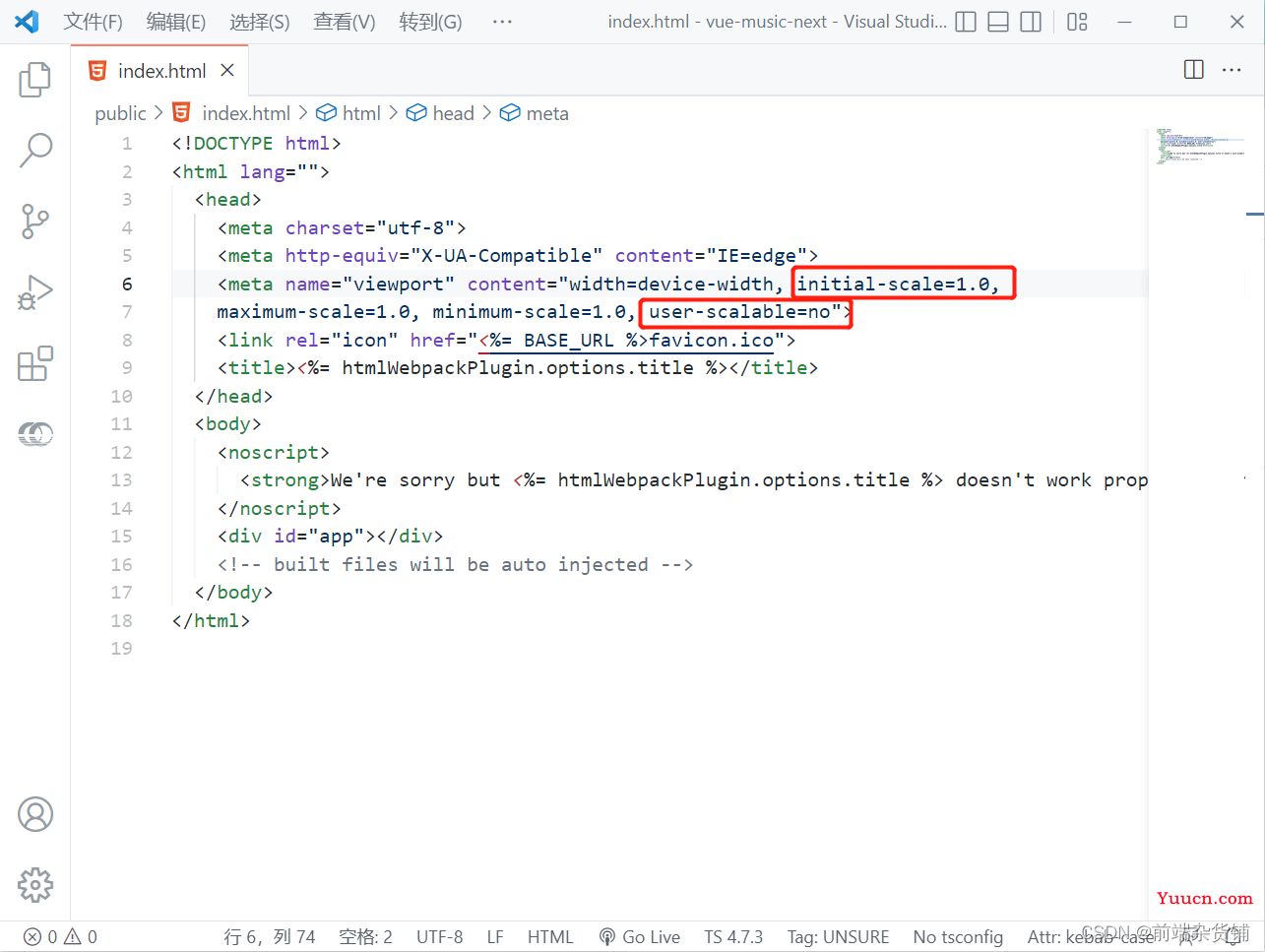Screen dimensions: 1265x952
Task: Click the code minimap preview
Action: pyautogui.click(x=1200, y=146)
